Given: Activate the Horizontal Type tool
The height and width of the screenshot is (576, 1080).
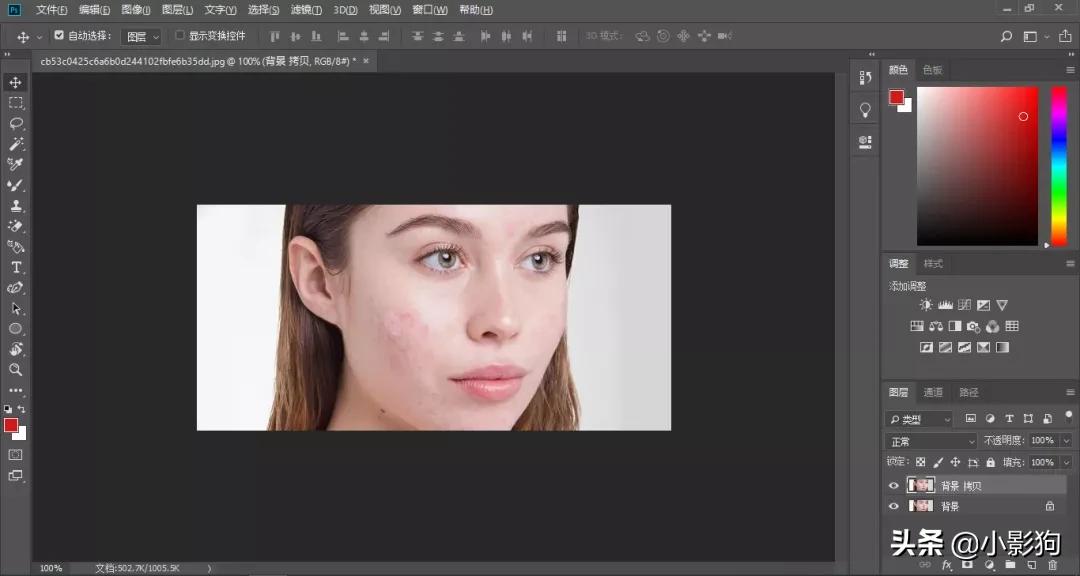Looking at the screenshot, I should (16, 267).
